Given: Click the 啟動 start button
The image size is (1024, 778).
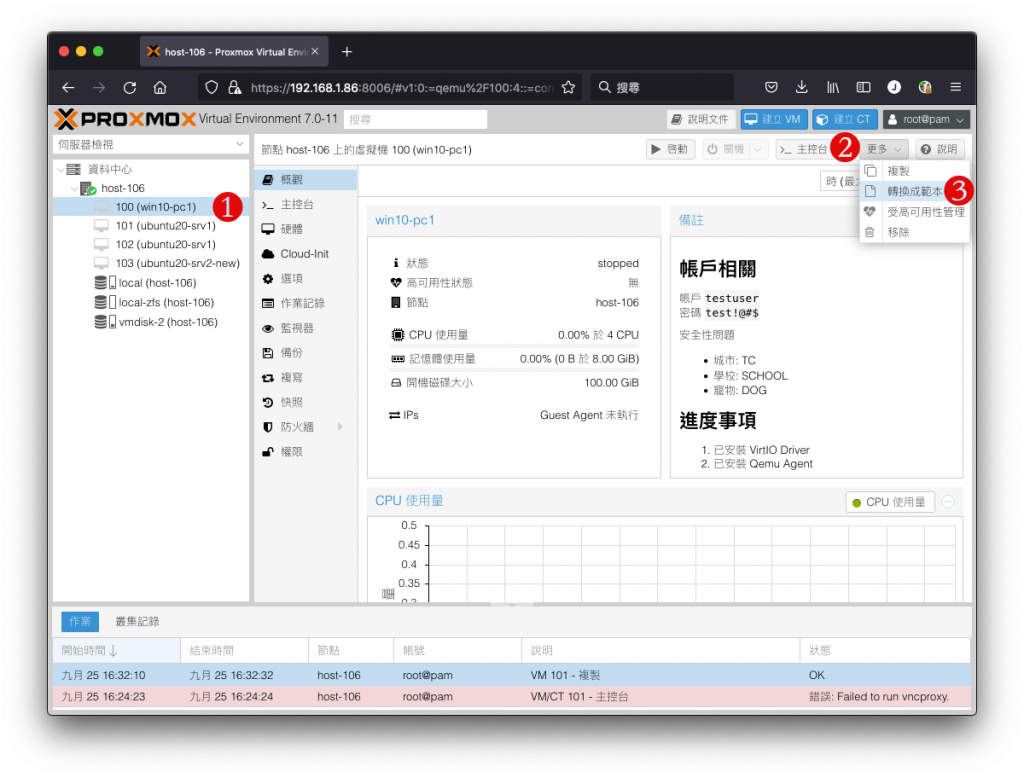Looking at the screenshot, I should (670, 150).
